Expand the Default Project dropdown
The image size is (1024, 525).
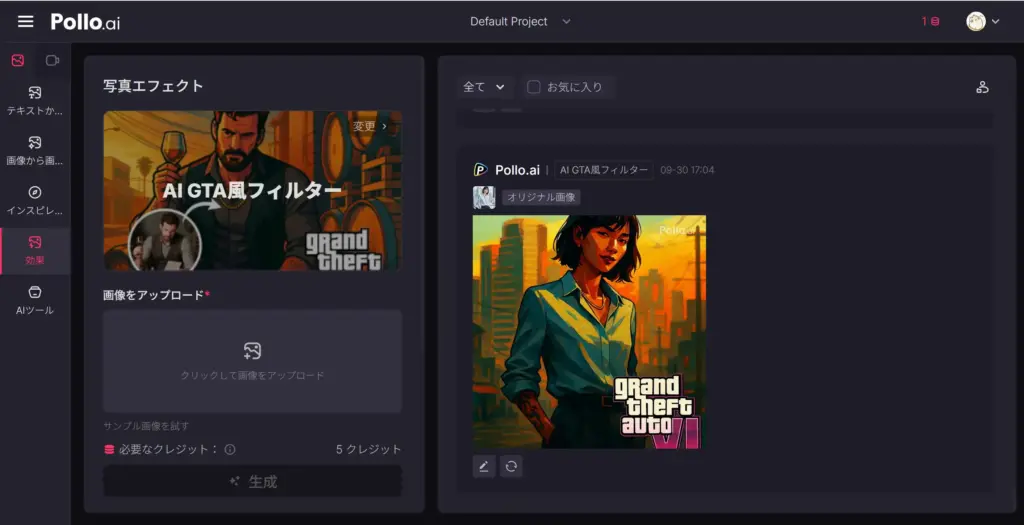tap(520, 21)
